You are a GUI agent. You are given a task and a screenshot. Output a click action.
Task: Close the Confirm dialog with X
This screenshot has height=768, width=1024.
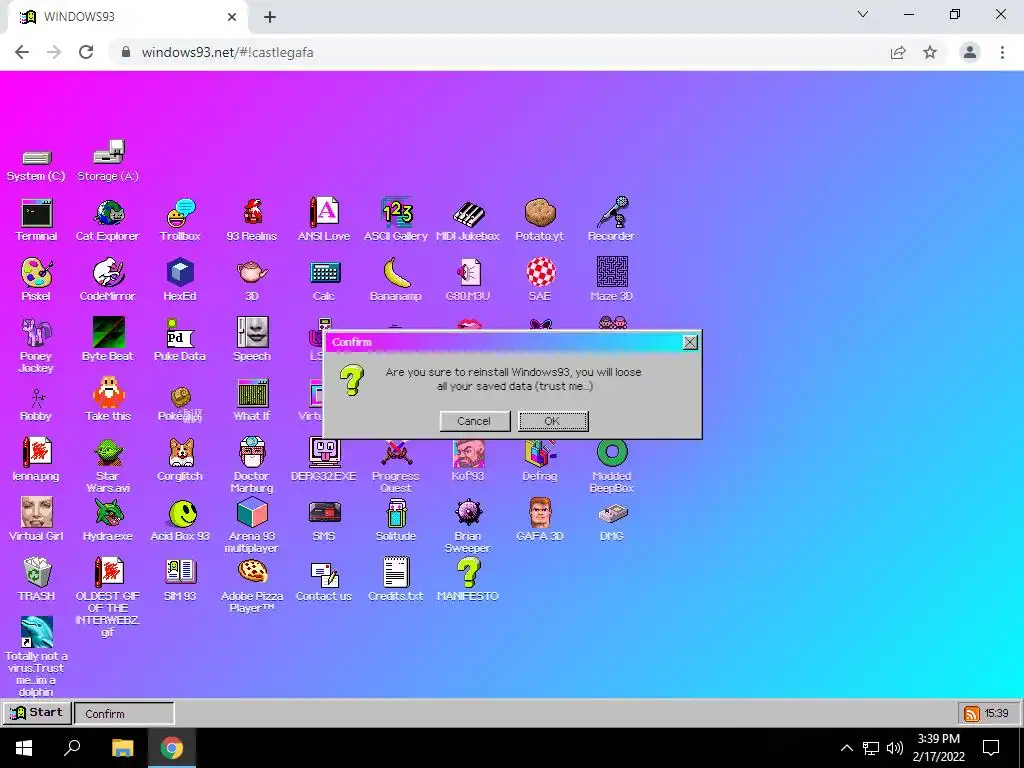coord(690,342)
